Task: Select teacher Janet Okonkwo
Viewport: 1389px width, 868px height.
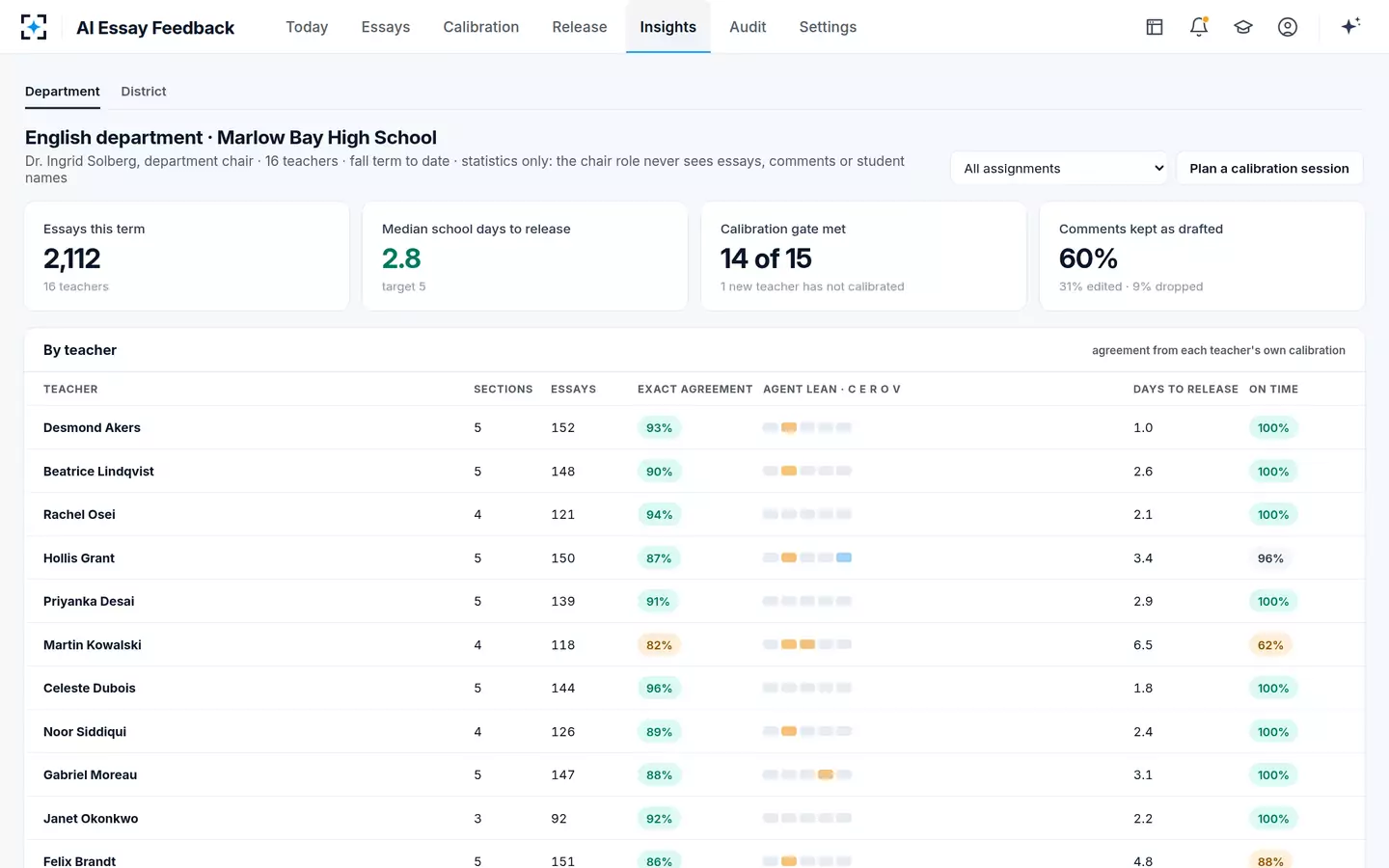Action: [x=91, y=819]
